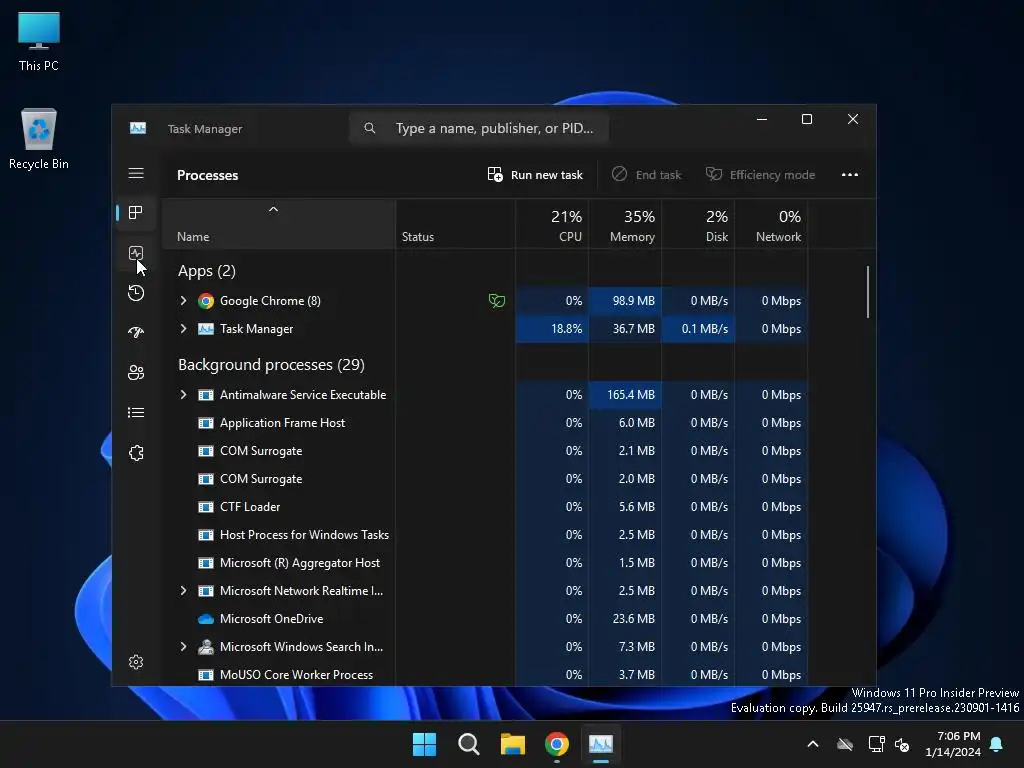Expand Microsoft Windows Search Indexer row

point(184,647)
